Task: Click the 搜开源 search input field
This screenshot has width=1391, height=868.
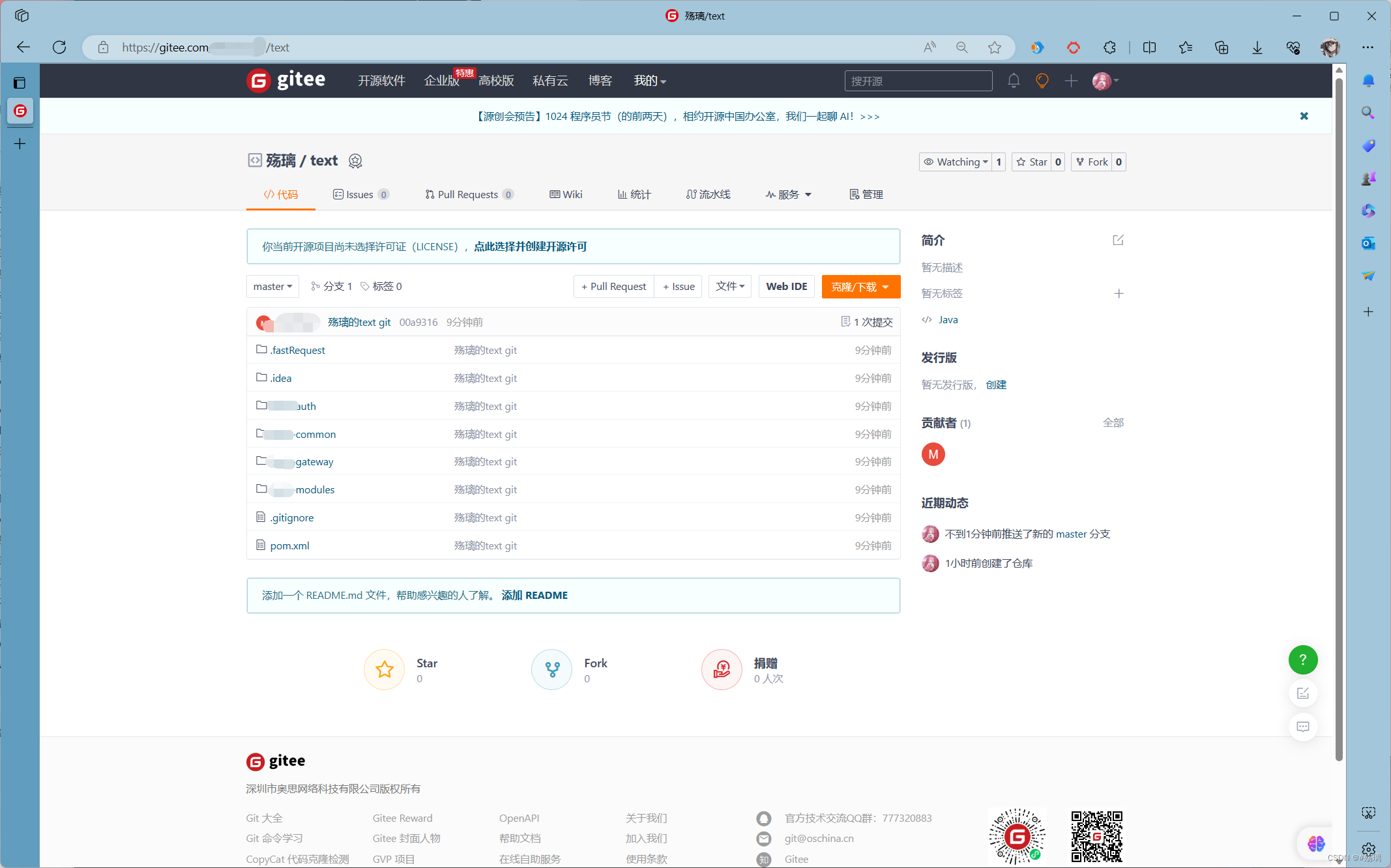Action: (x=918, y=80)
